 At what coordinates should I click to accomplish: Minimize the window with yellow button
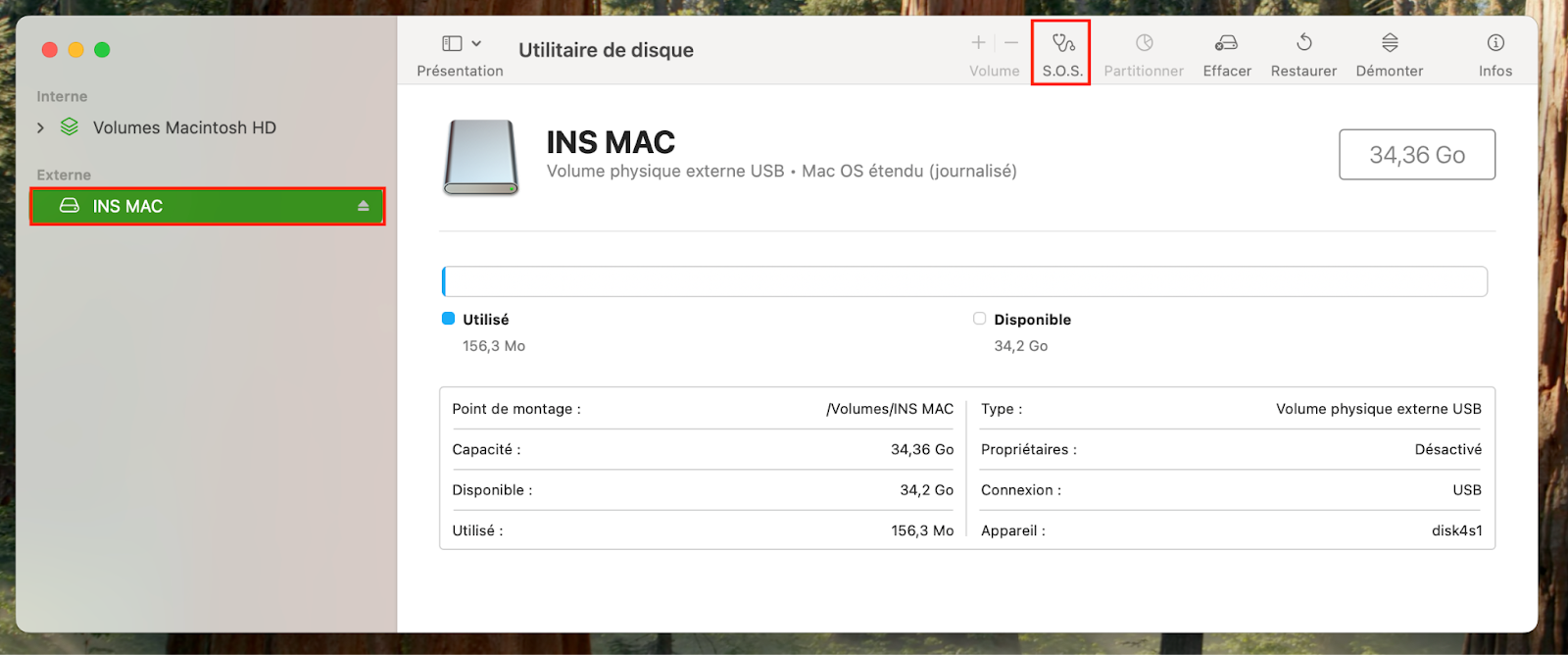(x=75, y=50)
